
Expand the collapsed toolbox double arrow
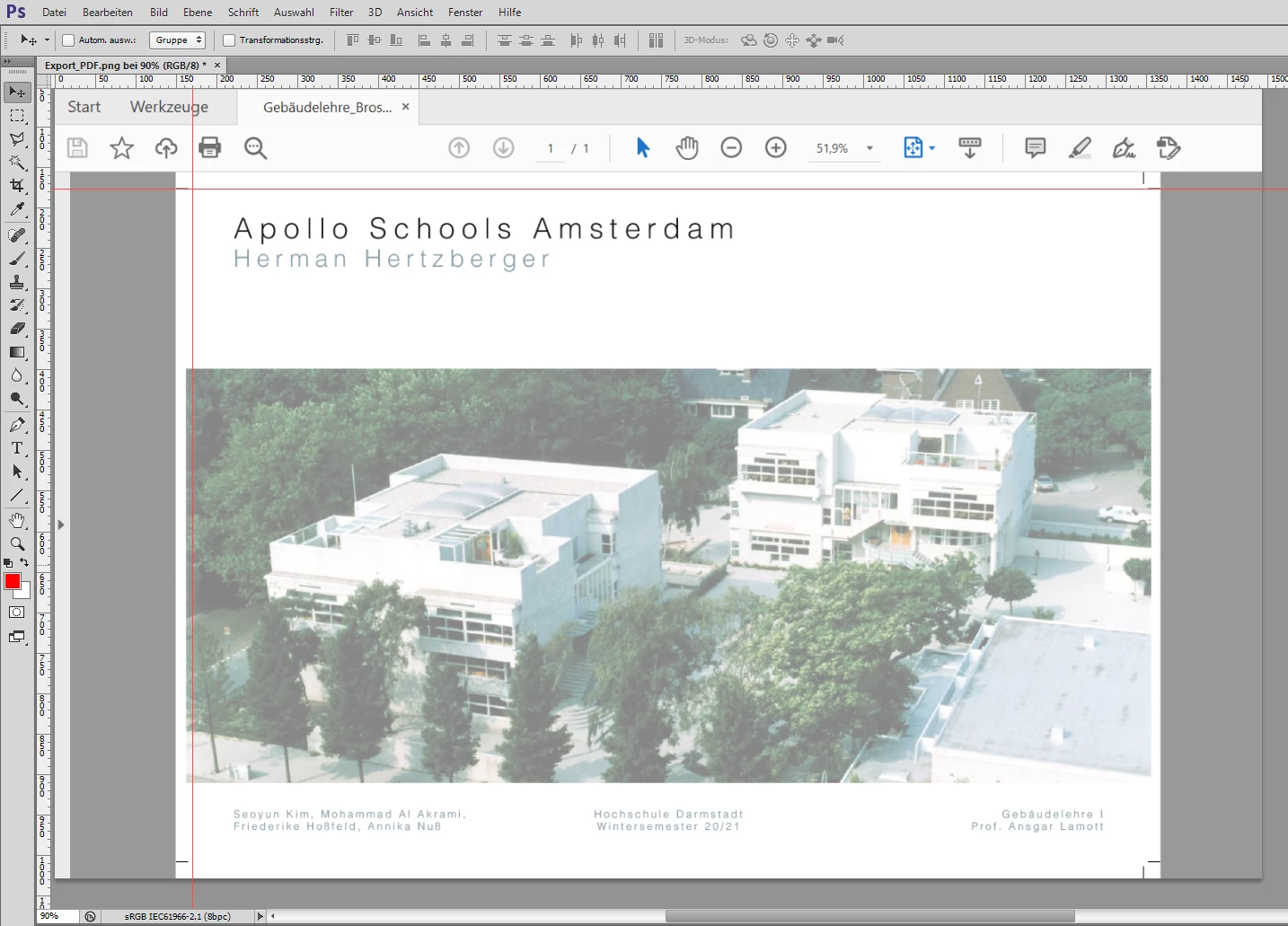click(7, 61)
